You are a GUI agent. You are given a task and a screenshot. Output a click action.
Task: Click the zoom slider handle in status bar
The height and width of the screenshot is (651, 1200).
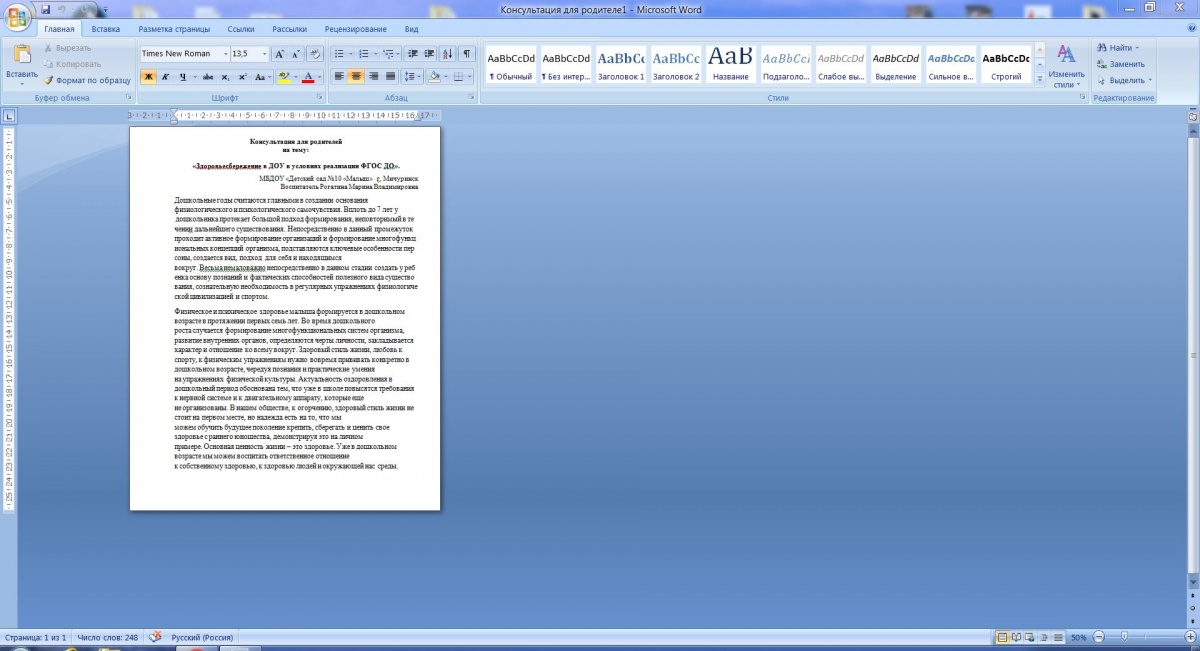(1124, 637)
